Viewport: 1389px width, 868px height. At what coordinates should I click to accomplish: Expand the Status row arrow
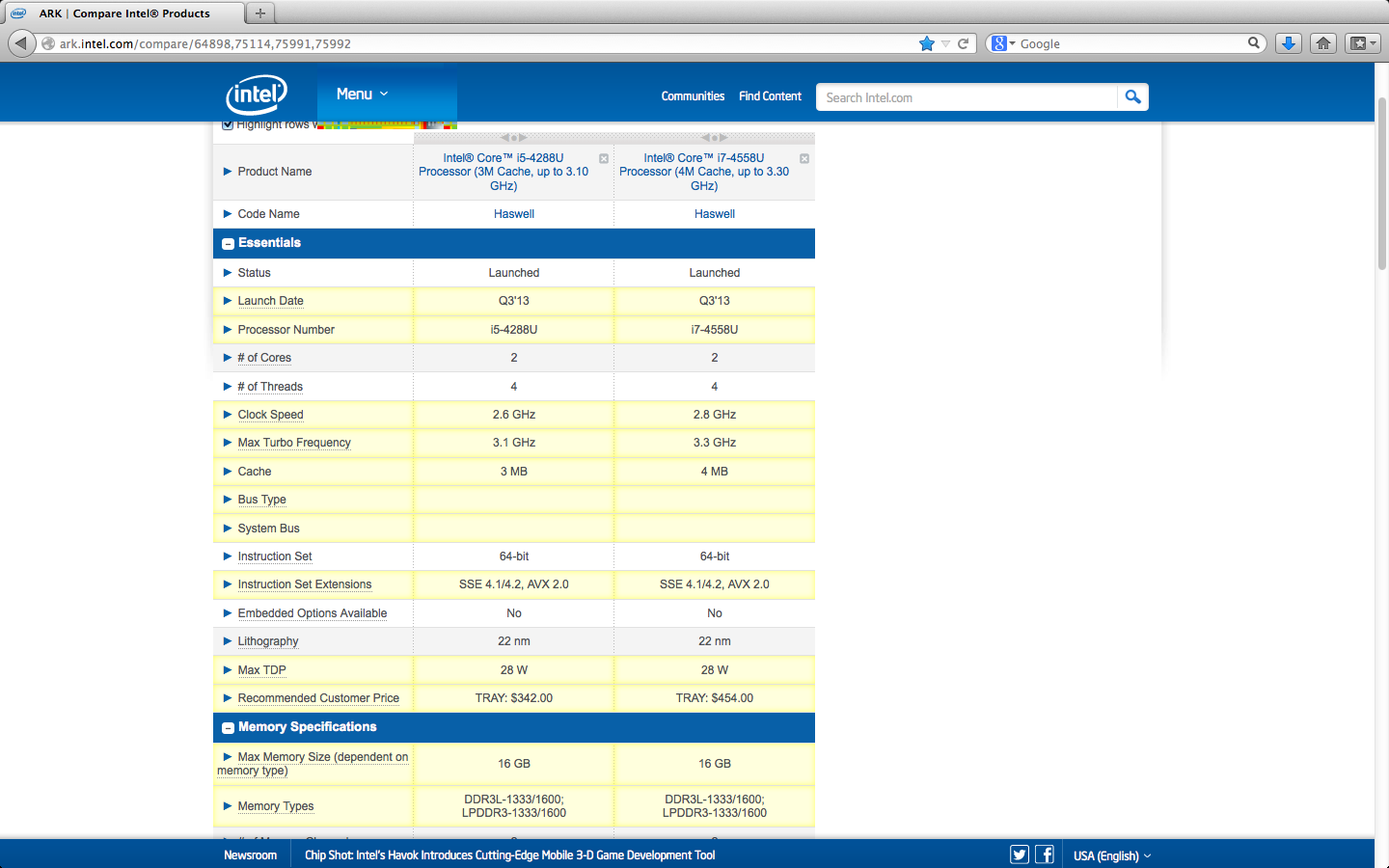[x=228, y=273]
